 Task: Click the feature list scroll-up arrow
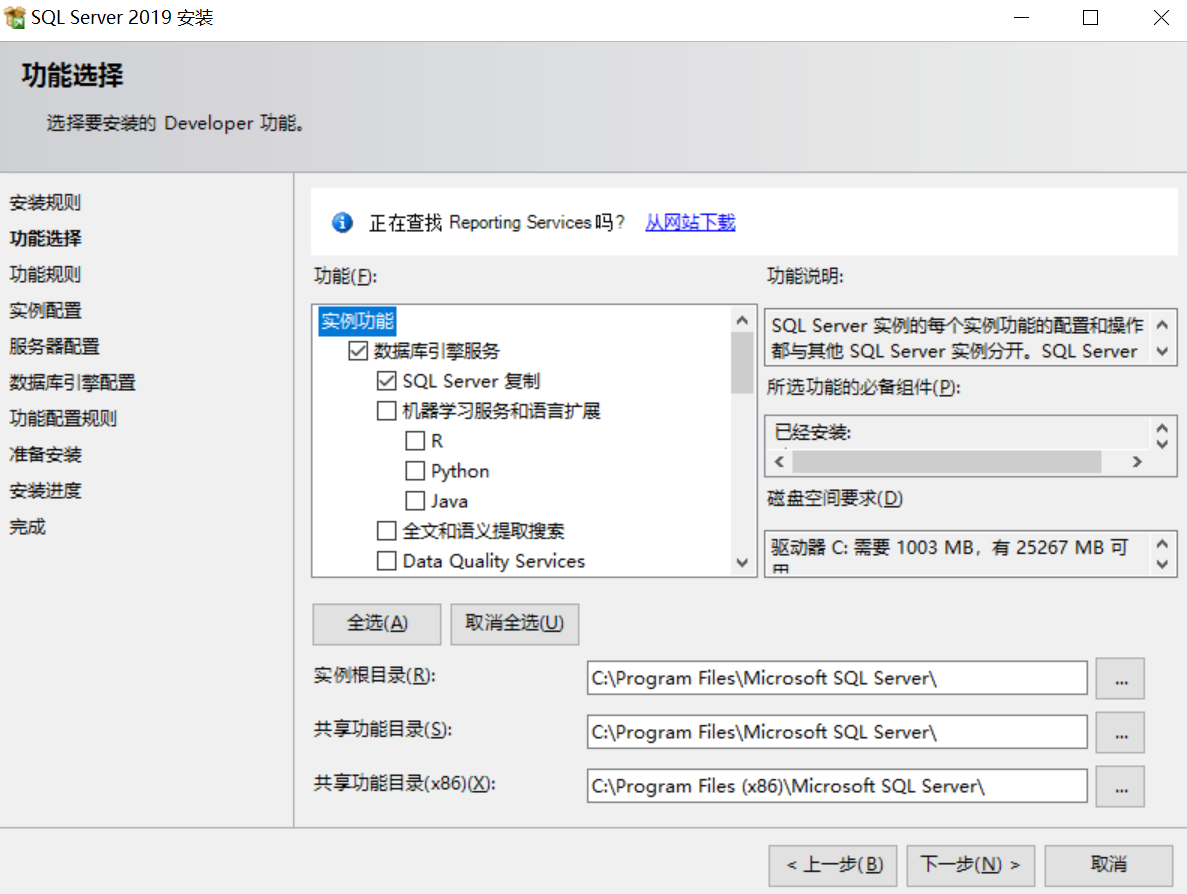click(742, 320)
